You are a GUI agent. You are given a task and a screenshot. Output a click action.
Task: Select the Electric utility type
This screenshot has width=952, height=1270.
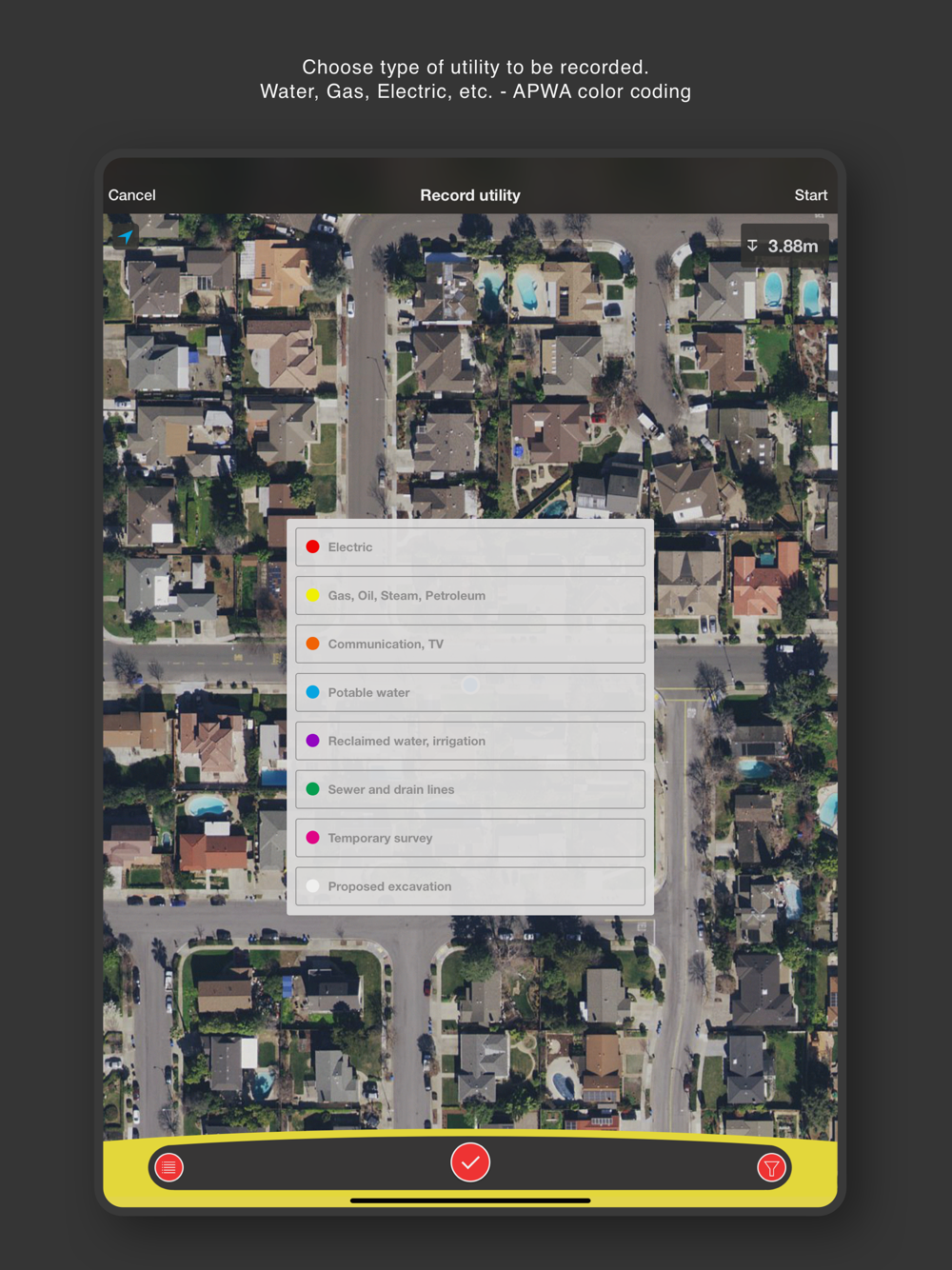click(x=470, y=547)
